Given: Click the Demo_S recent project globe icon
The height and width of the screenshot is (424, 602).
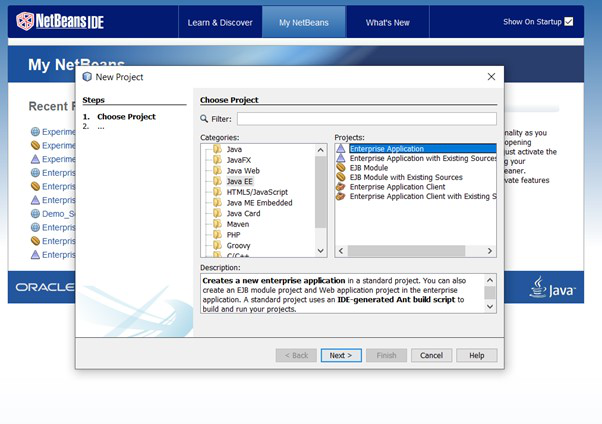Looking at the screenshot, I should point(35,214).
